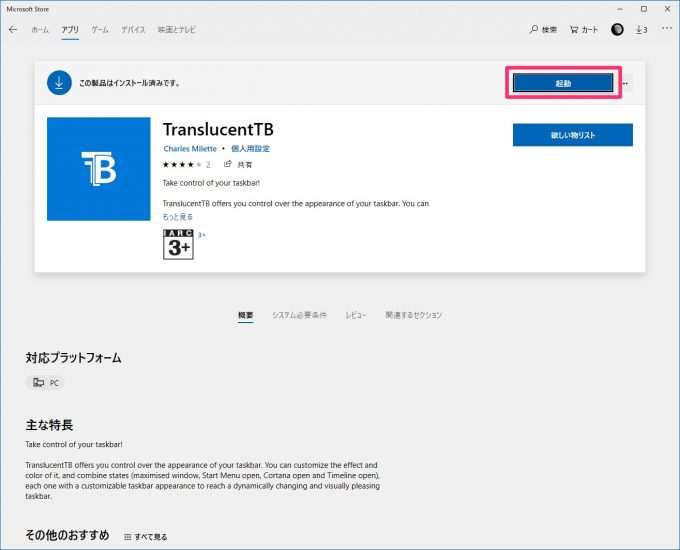The image size is (680, 550).
Task: Click the 主な特長 heading
Action: pos(49,425)
